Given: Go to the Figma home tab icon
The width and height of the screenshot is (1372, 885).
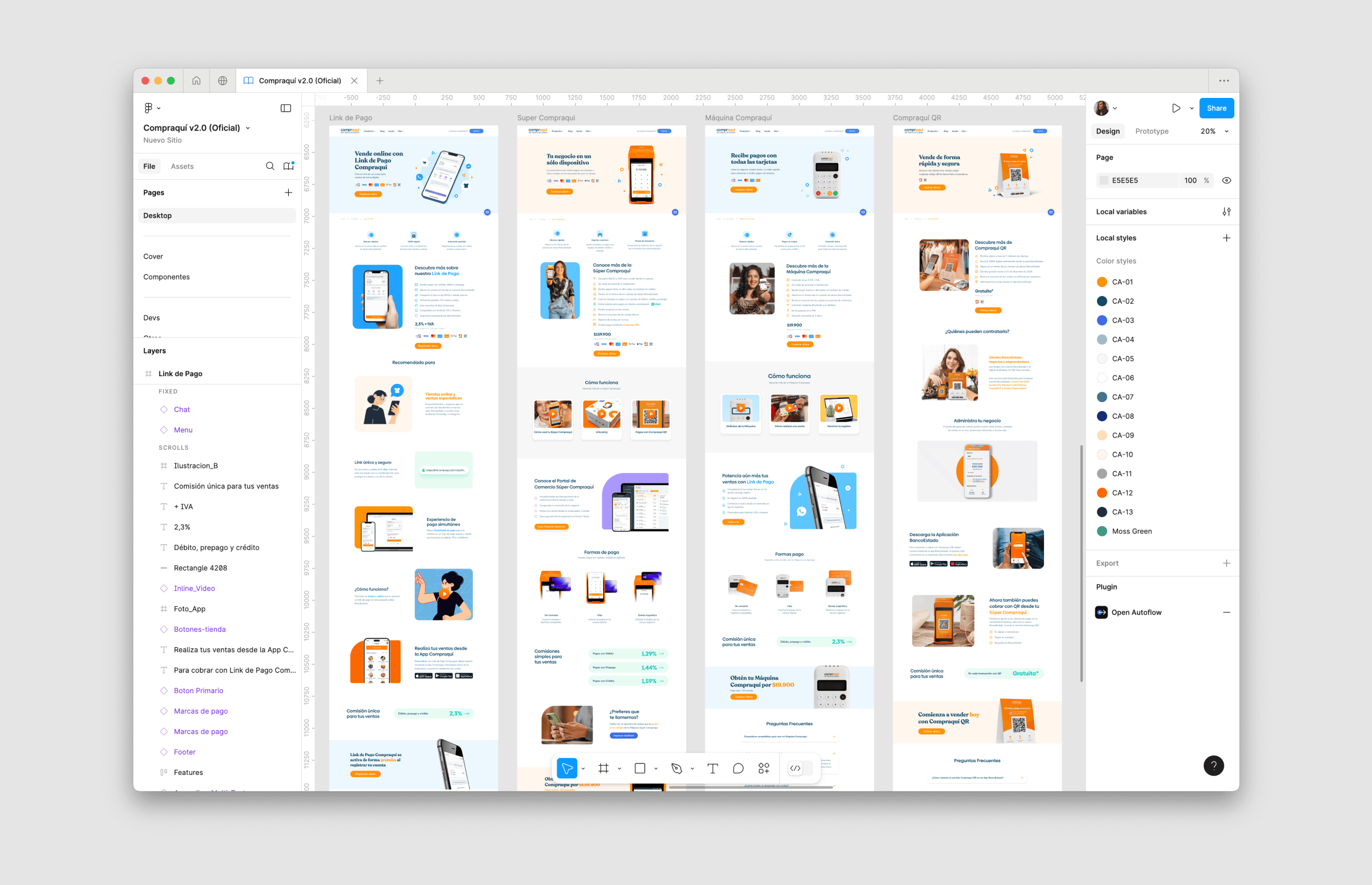Looking at the screenshot, I should tap(196, 80).
